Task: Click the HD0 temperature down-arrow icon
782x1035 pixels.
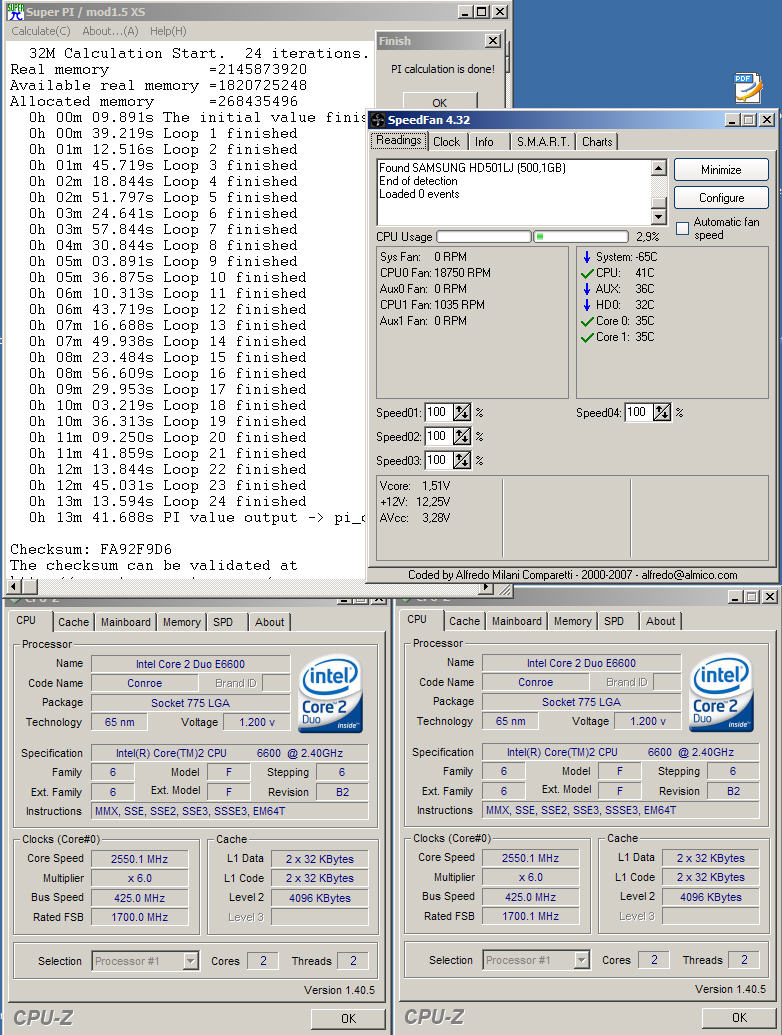Action: pyautogui.click(x=587, y=305)
